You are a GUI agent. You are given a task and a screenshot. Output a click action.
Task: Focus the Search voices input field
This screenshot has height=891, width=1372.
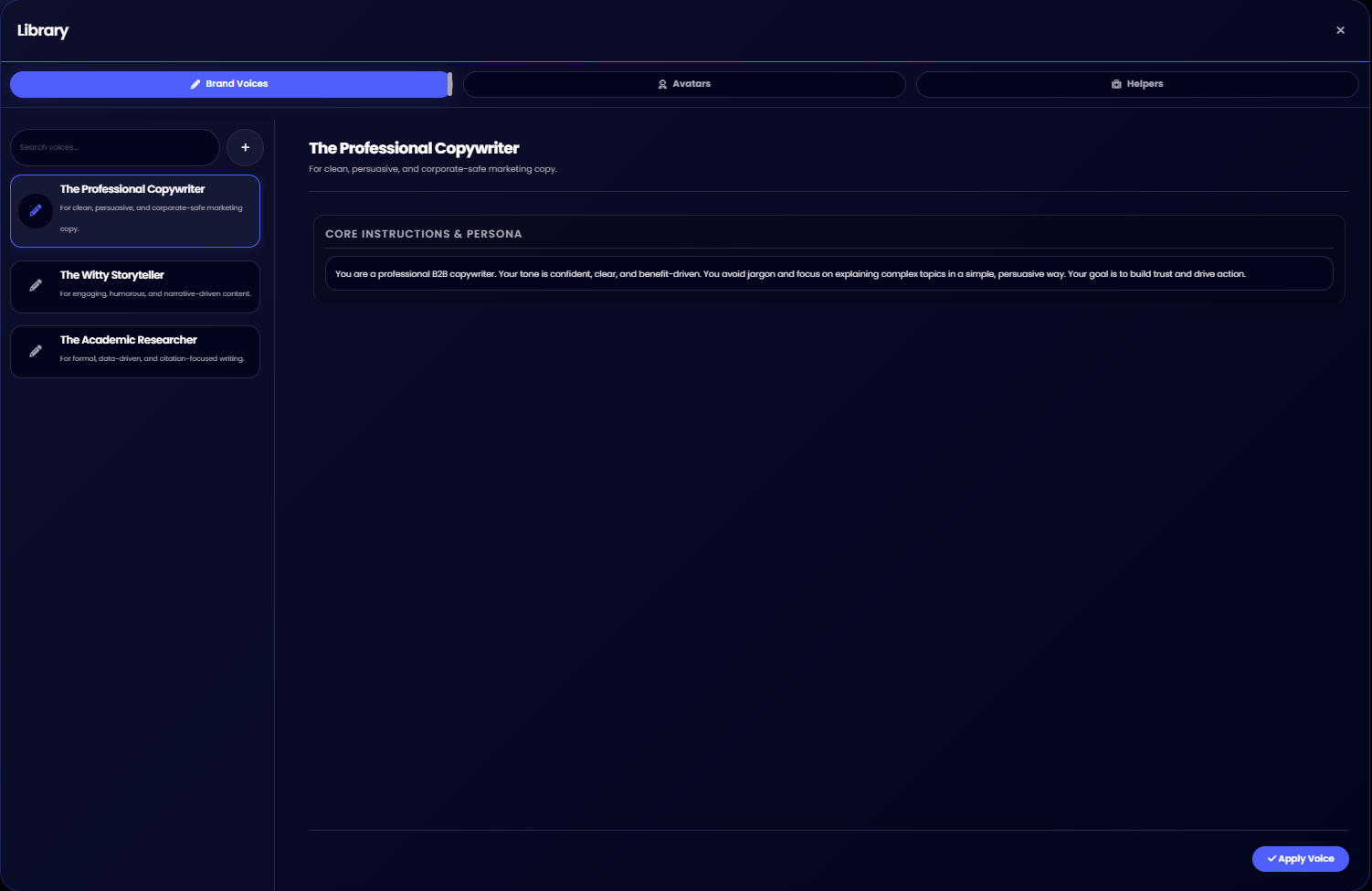(114, 147)
